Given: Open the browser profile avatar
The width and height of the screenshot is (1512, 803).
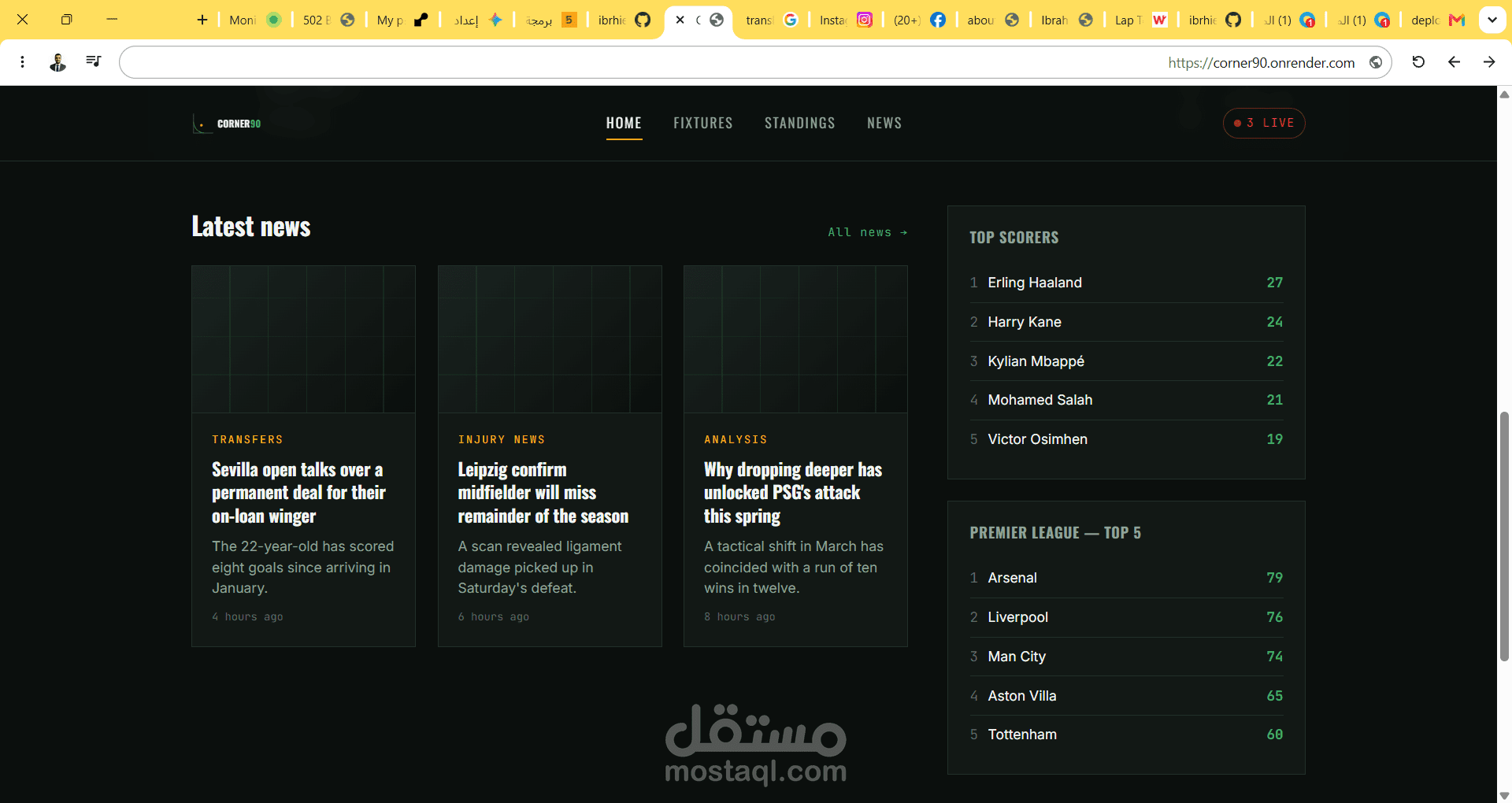Looking at the screenshot, I should 57,61.
